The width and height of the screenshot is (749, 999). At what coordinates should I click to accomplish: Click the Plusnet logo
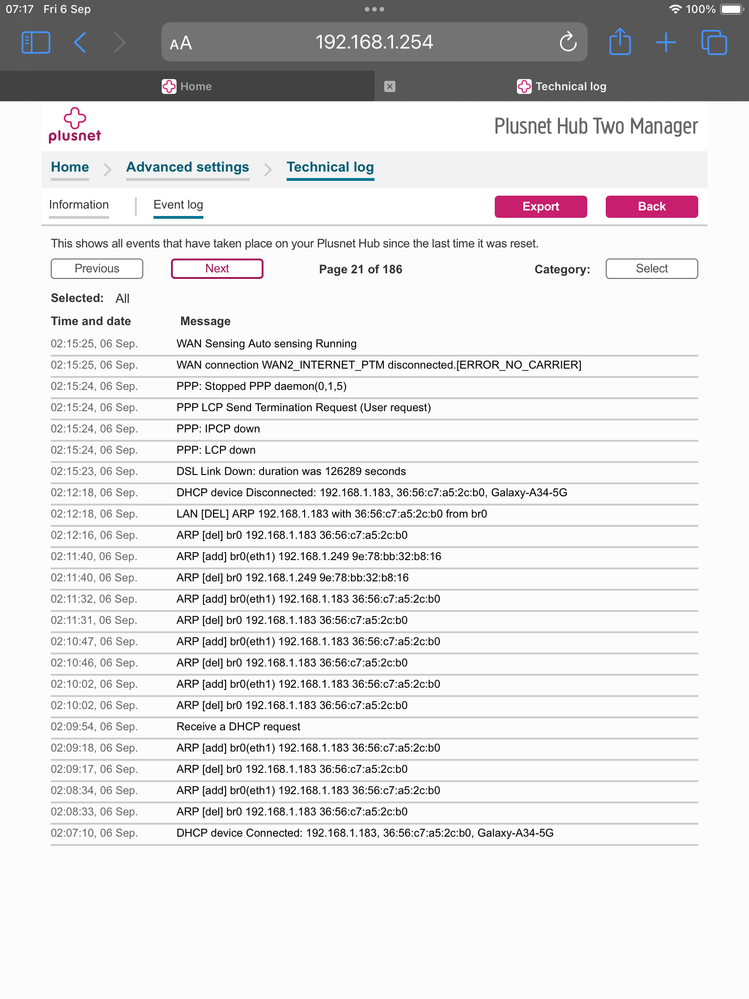(75, 126)
